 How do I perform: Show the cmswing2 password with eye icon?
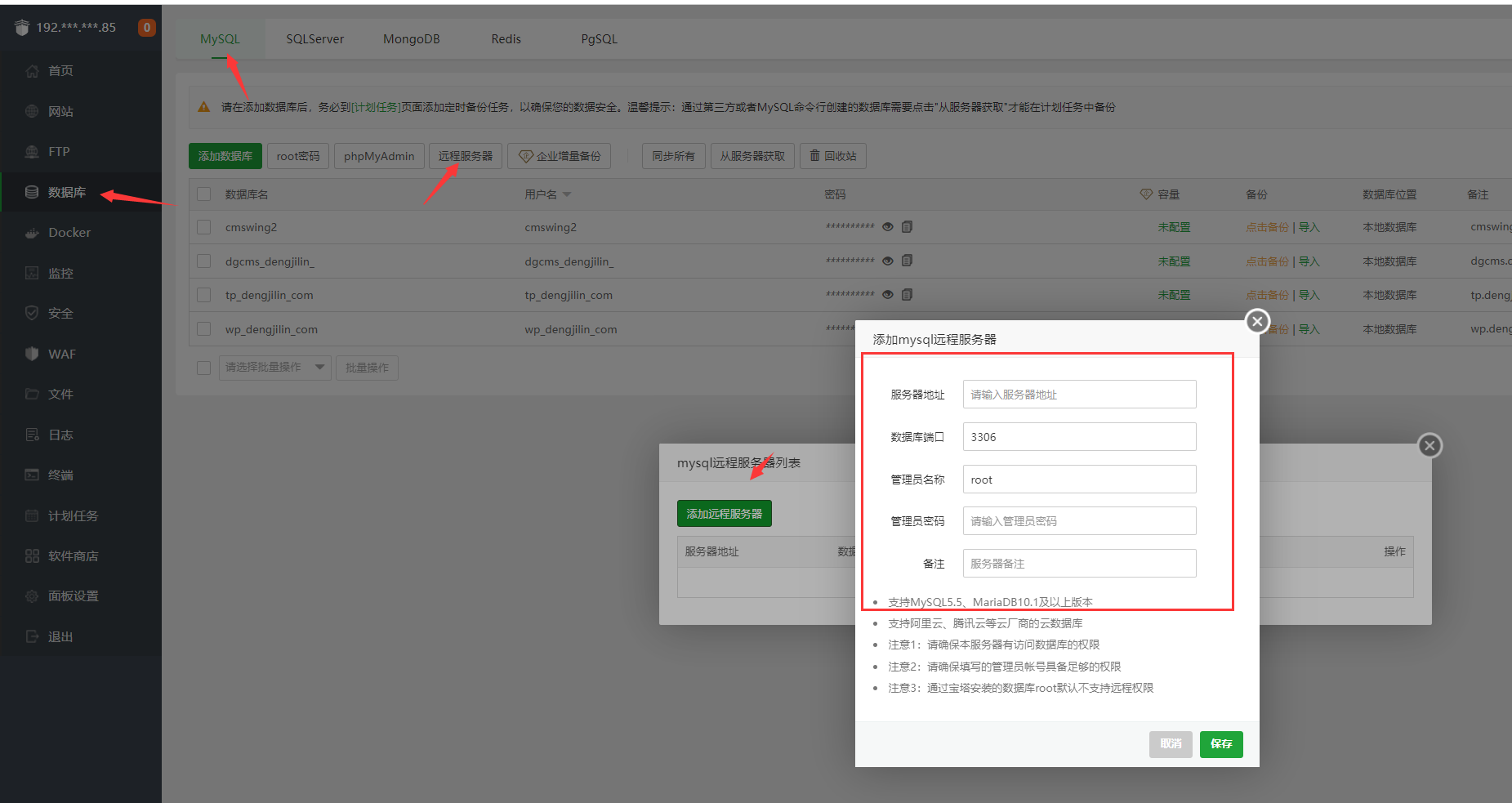[x=888, y=226]
